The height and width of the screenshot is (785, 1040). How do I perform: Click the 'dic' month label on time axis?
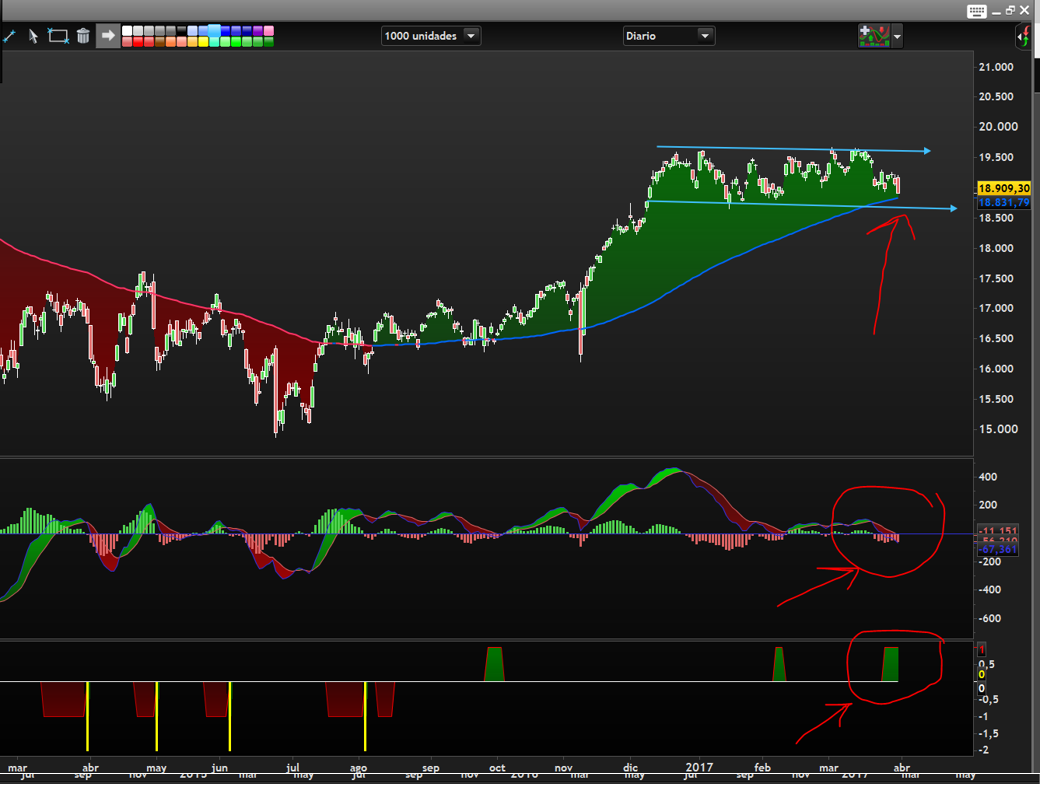point(630,767)
